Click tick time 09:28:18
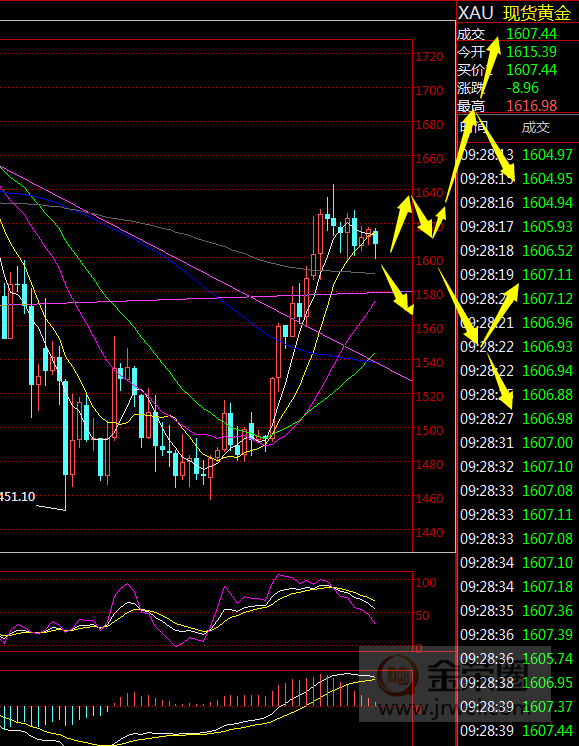The image size is (579, 746). coord(487,251)
